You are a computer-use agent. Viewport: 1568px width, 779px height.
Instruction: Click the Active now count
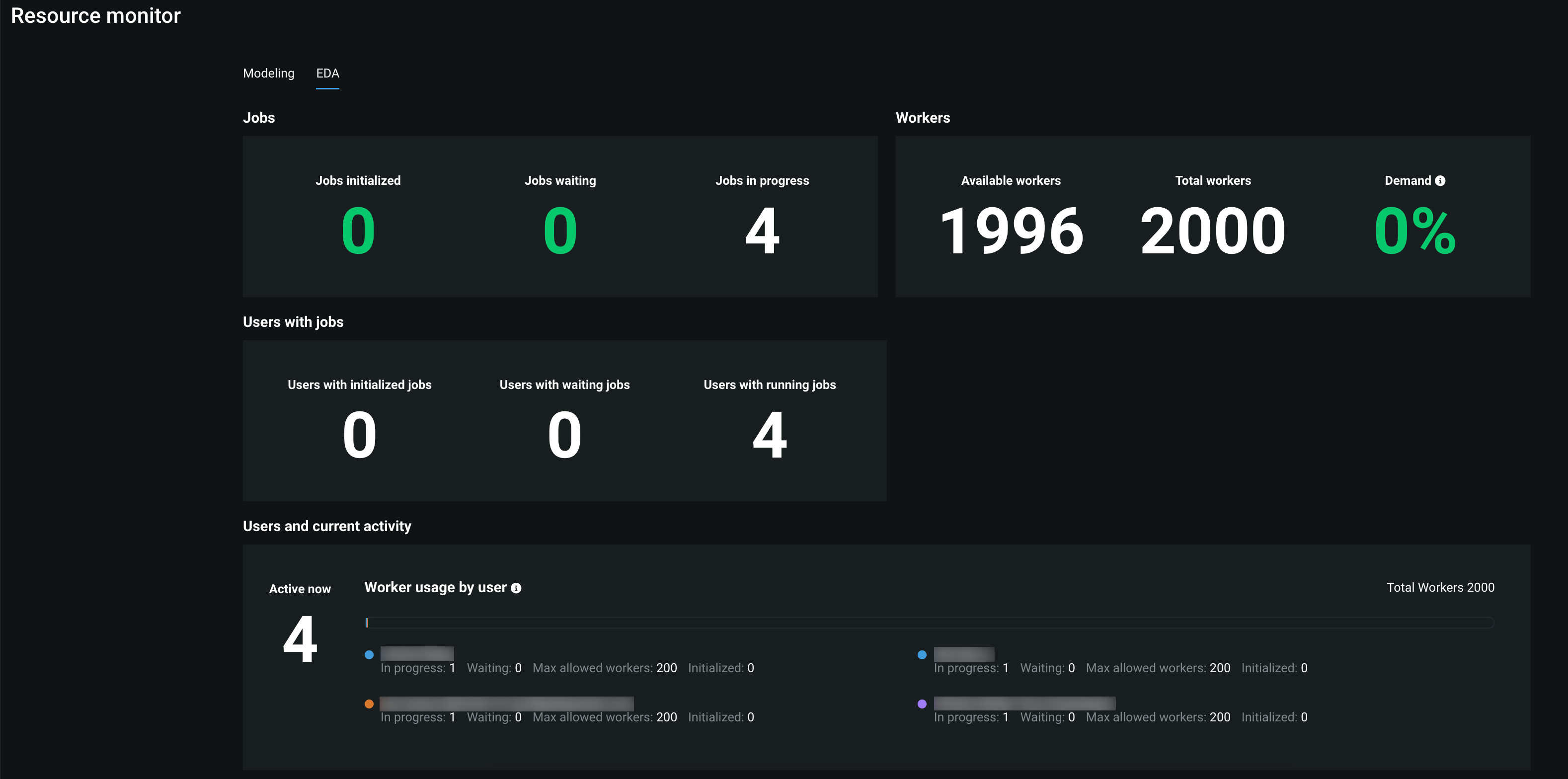coord(300,639)
